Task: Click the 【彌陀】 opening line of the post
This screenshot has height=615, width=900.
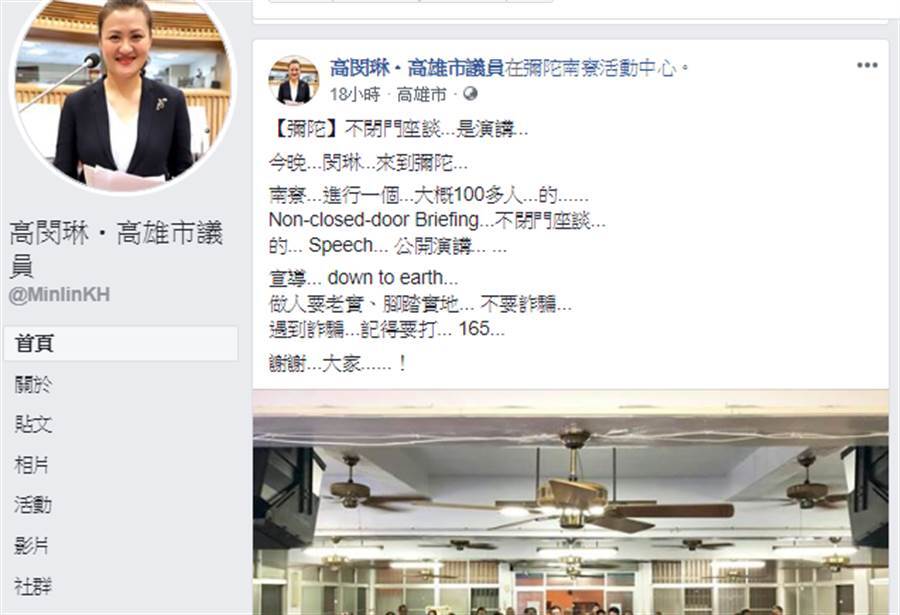Action: point(398,130)
